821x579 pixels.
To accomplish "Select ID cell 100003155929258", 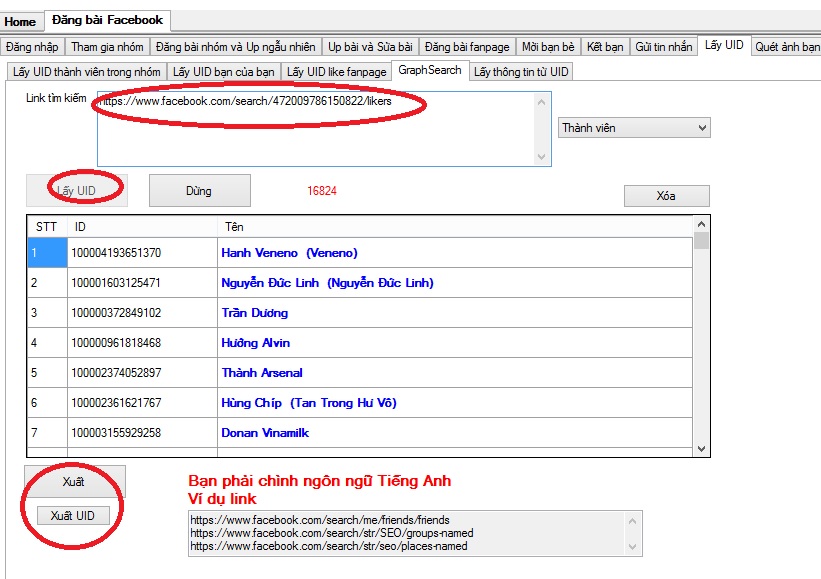I will (x=142, y=432).
